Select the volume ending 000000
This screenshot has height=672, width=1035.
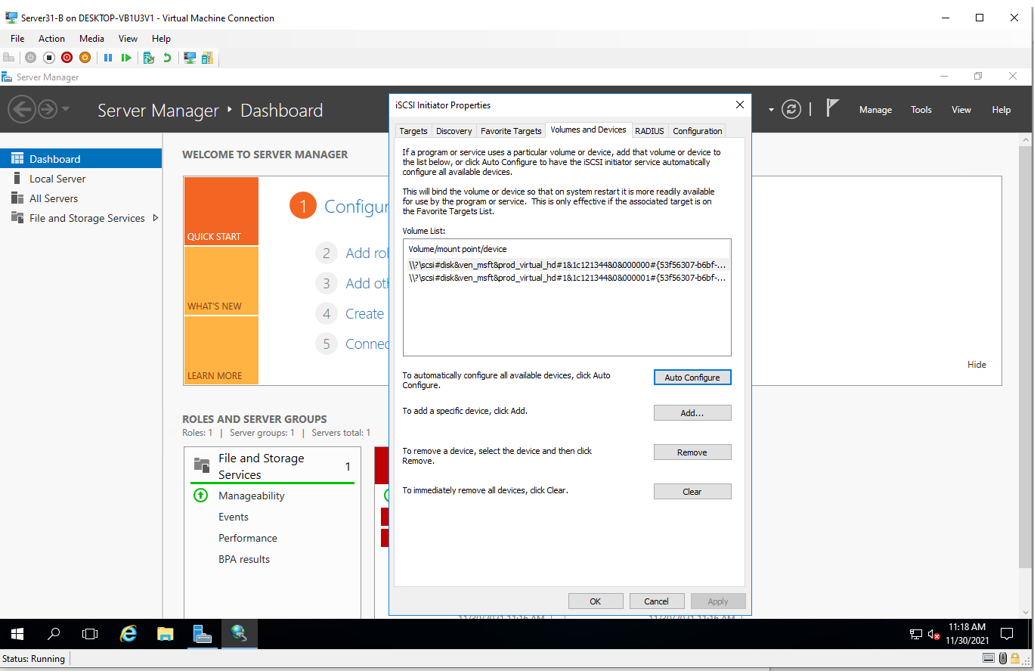point(567,265)
